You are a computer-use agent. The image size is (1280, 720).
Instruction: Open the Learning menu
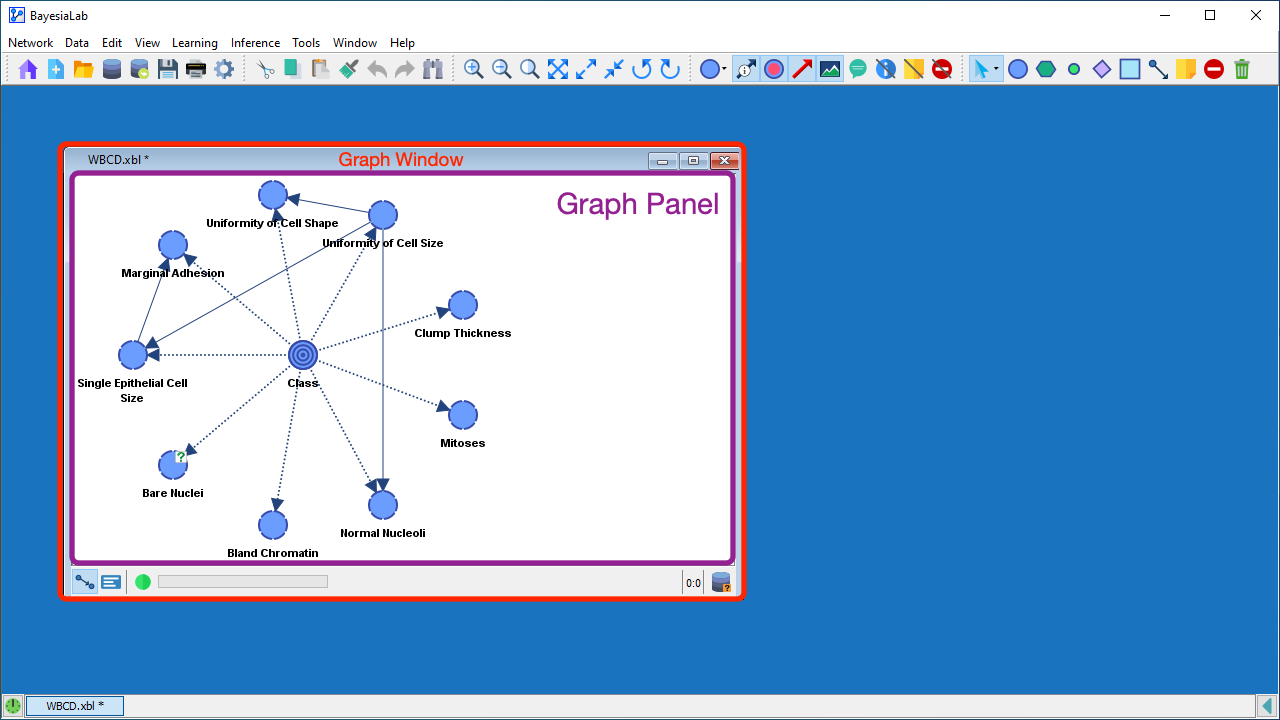[194, 43]
